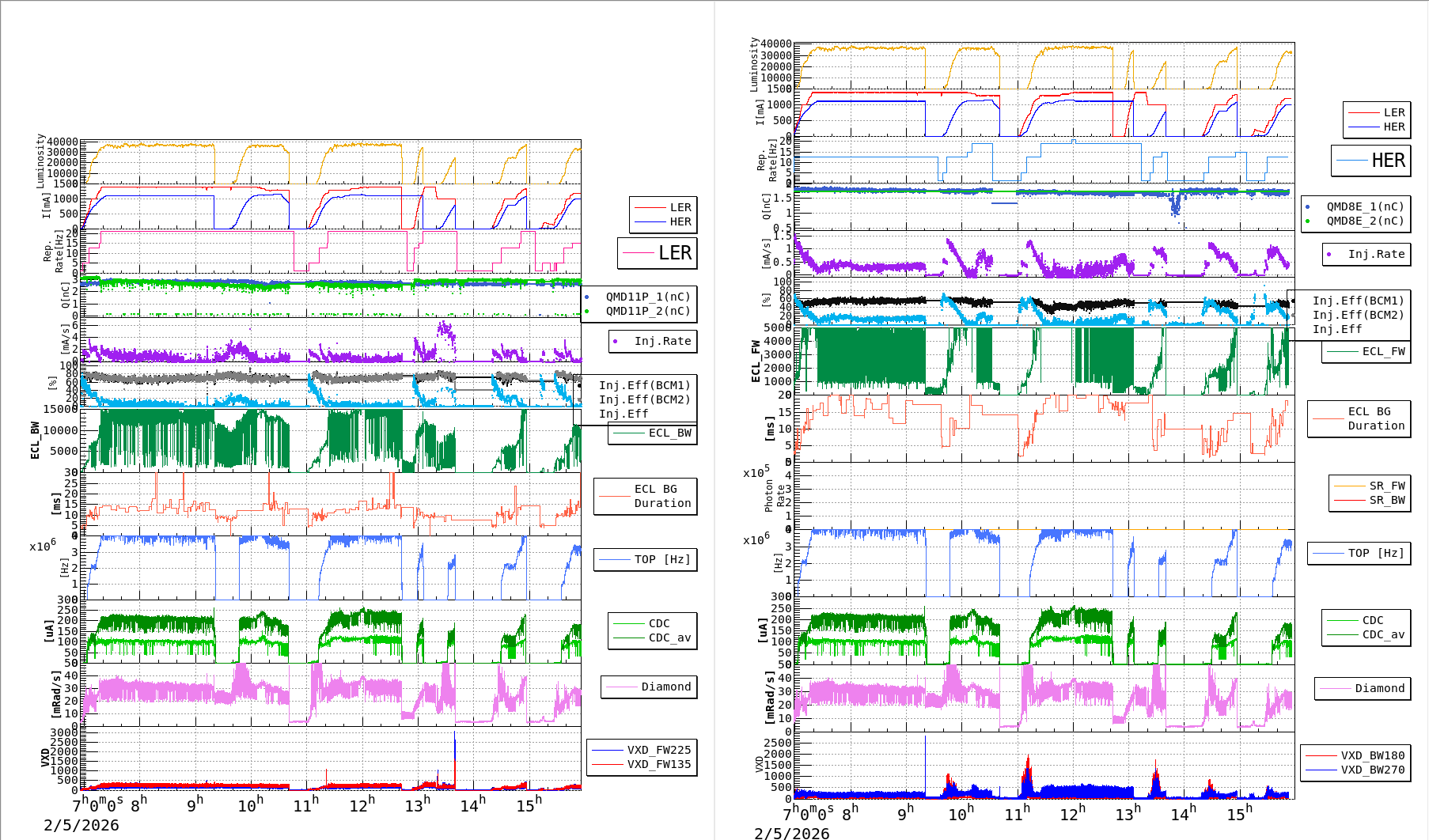Image resolution: width=1429 pixels, height=840 pixels.
Task: Click the large LER legend box
Action: [658, 253]
